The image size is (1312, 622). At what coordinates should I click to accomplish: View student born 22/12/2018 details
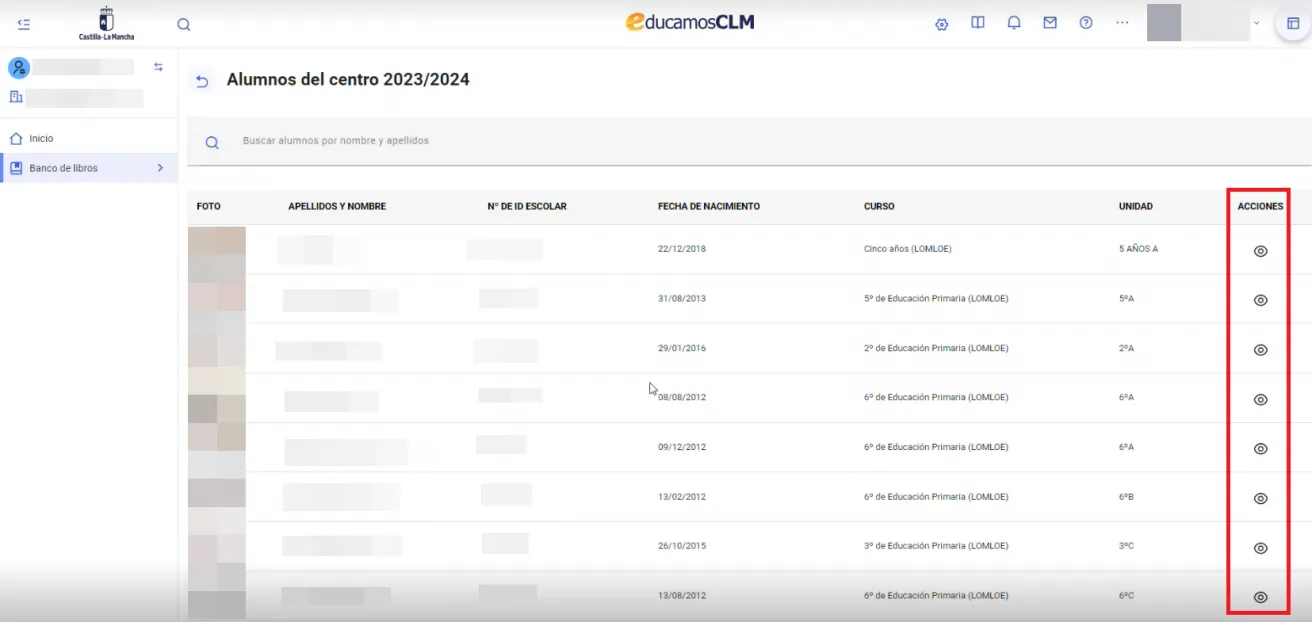click(x=1260, y=251)
